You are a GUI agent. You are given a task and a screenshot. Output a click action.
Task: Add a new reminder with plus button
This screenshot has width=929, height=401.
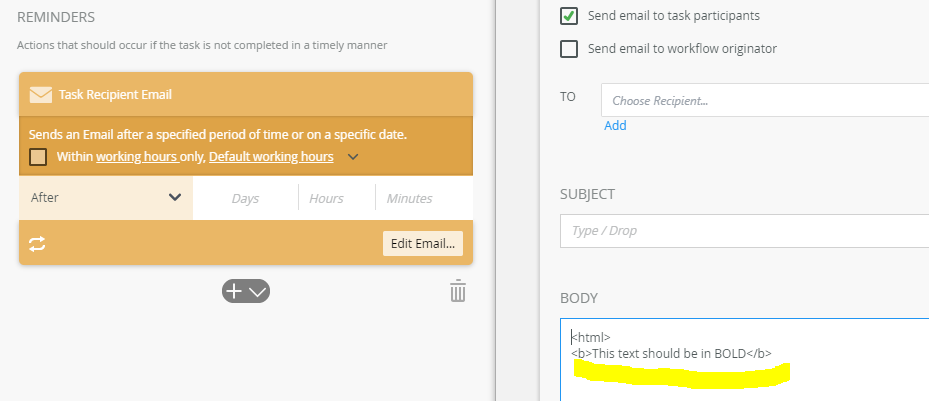tap(235, 291)
